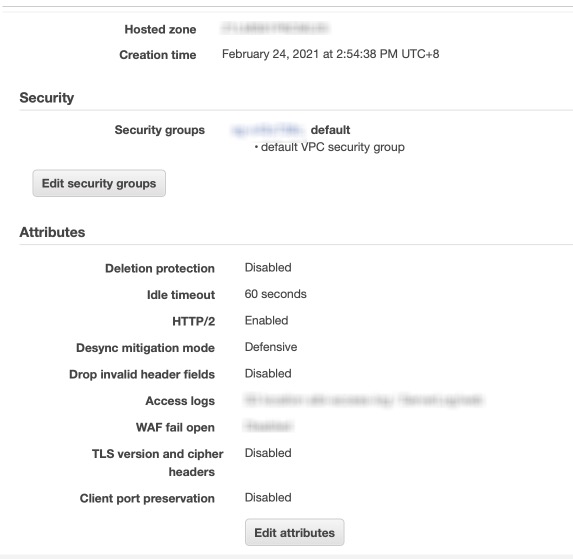This screenshot has width=573, height=559.
Task: Click the Creation time date value
Action: click(330, 54)
